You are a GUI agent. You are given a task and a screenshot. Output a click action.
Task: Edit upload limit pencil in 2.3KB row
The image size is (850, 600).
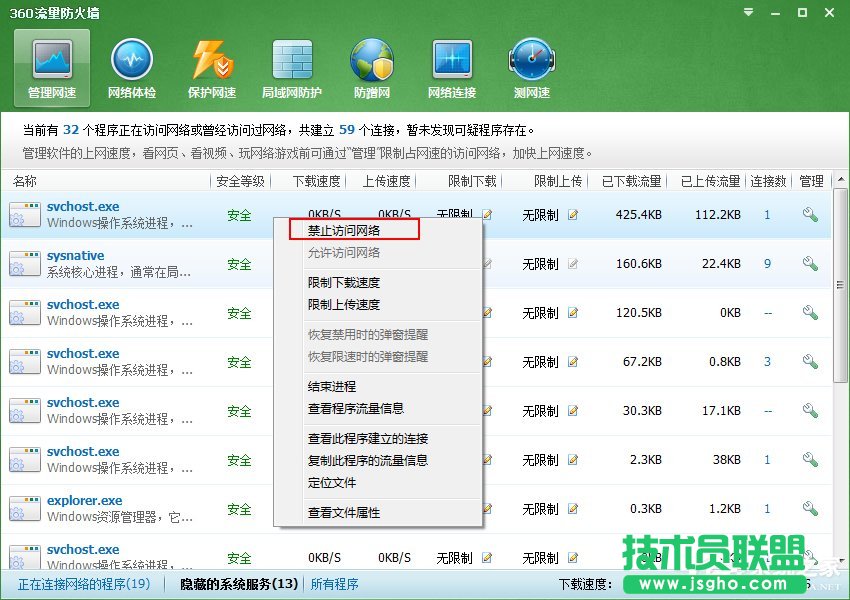pyautogui.click(x=573, y=460)
